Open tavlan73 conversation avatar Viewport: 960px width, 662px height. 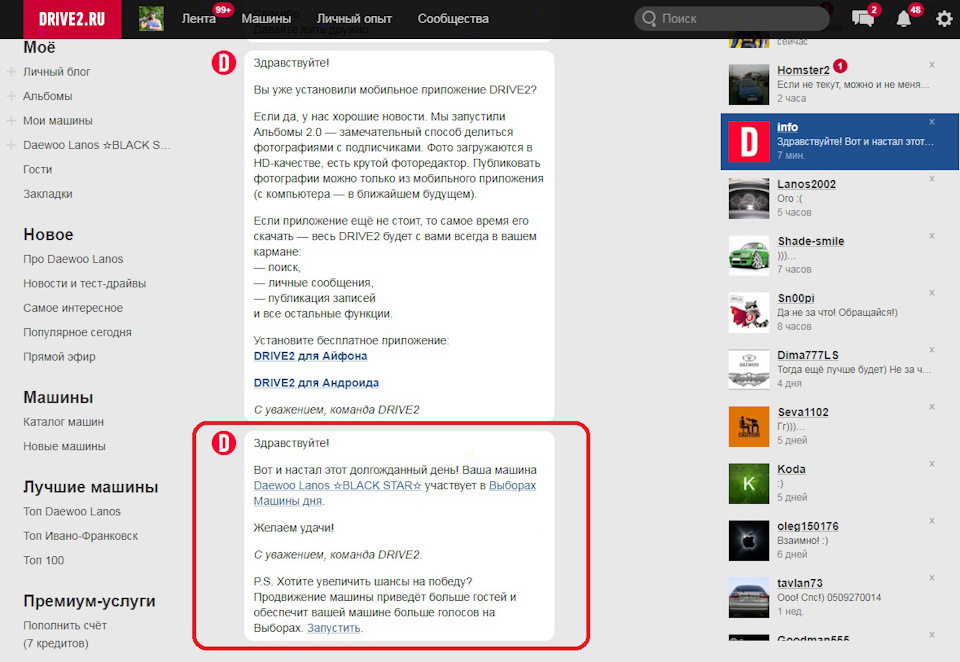pos(749,597)
